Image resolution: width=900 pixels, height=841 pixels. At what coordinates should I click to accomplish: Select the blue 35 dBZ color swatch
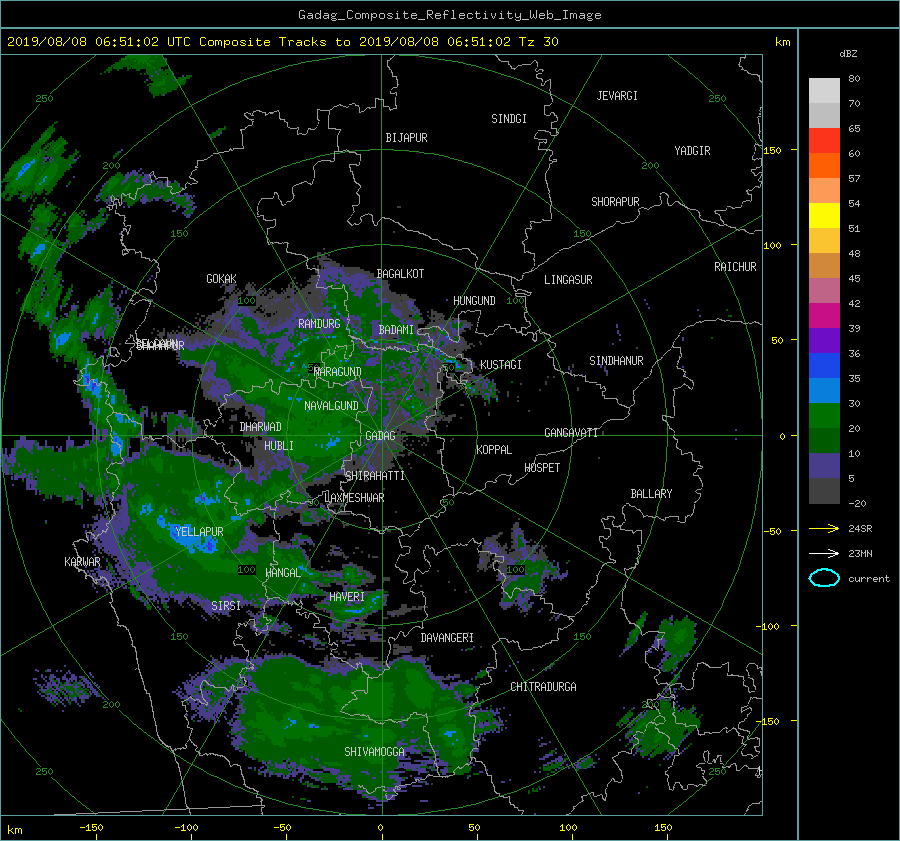click(824, 366)
